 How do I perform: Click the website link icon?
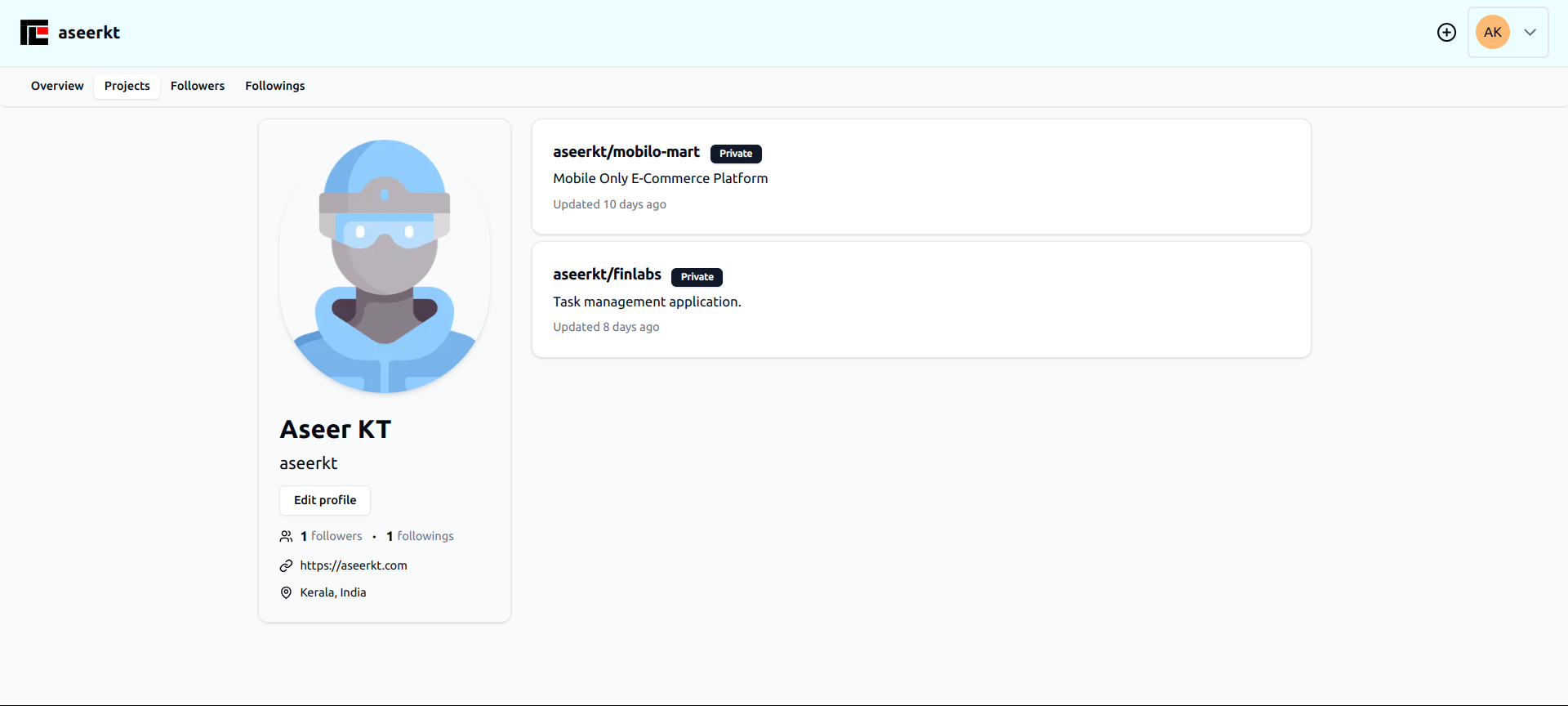click(286, 565)
